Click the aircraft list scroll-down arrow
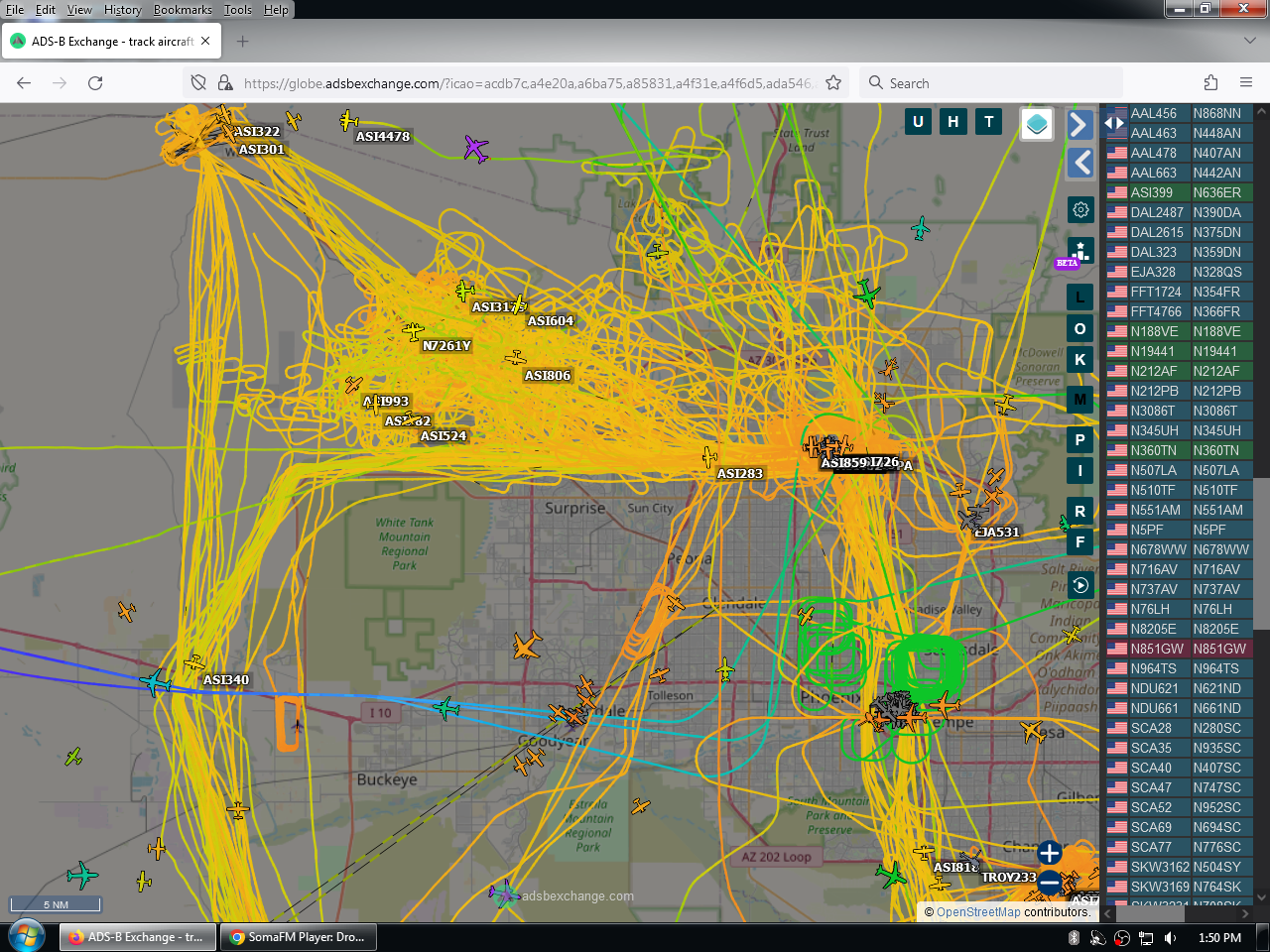Screen dimensions: 1270x952 click(x=1262, y=897)
